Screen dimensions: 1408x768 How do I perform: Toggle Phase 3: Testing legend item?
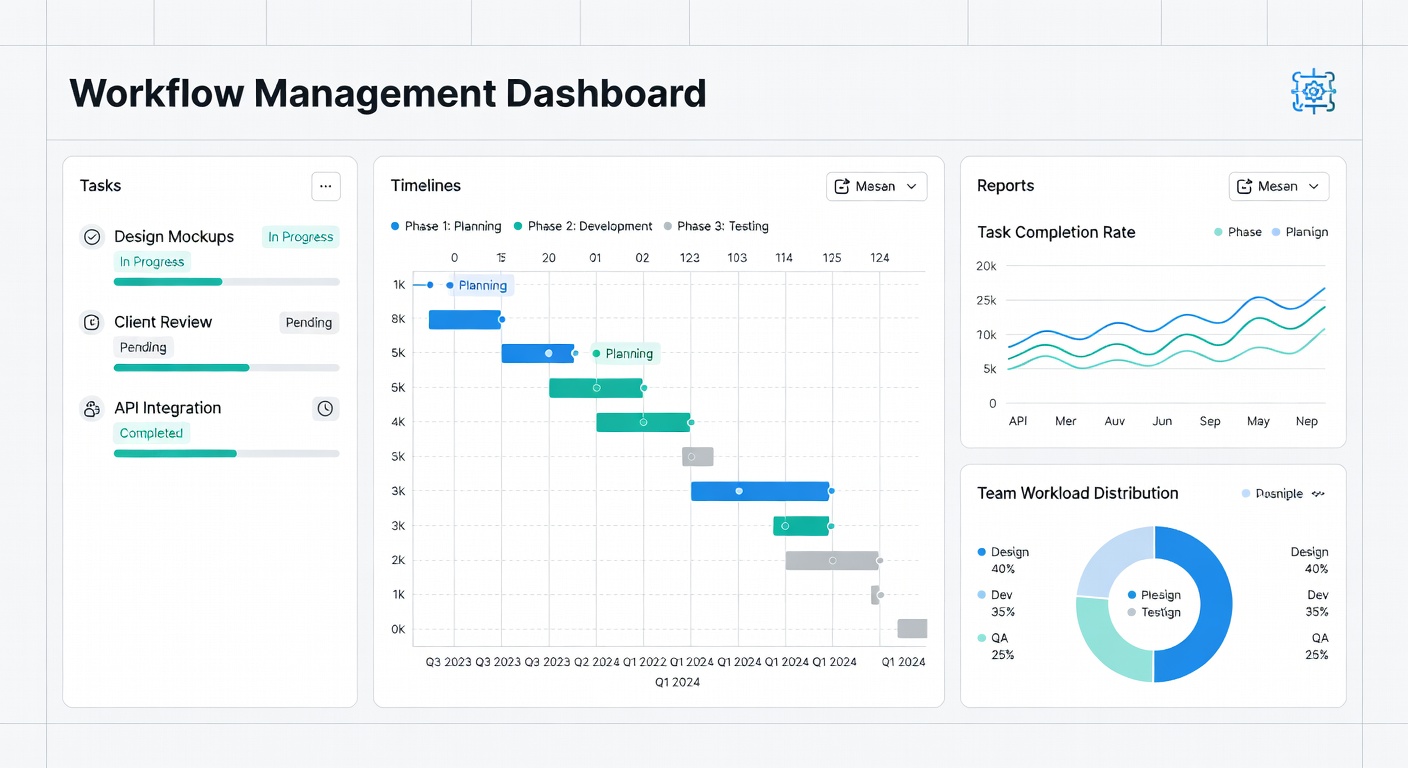click(x=716, y=226)
